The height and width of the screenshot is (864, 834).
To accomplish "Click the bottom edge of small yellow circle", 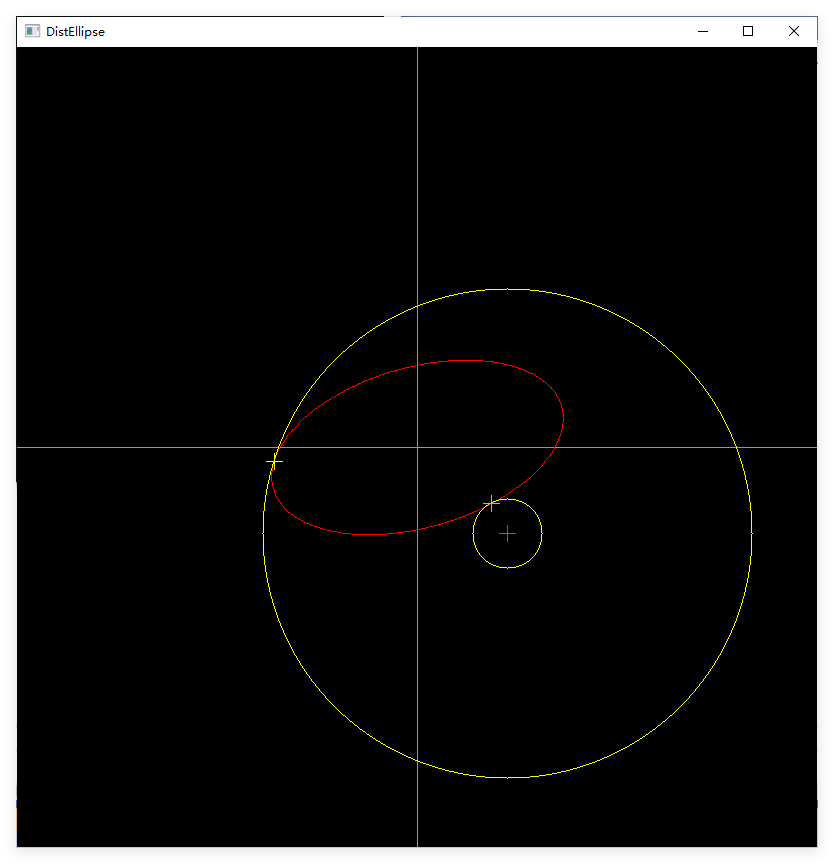I will click(x=507, y=567).
